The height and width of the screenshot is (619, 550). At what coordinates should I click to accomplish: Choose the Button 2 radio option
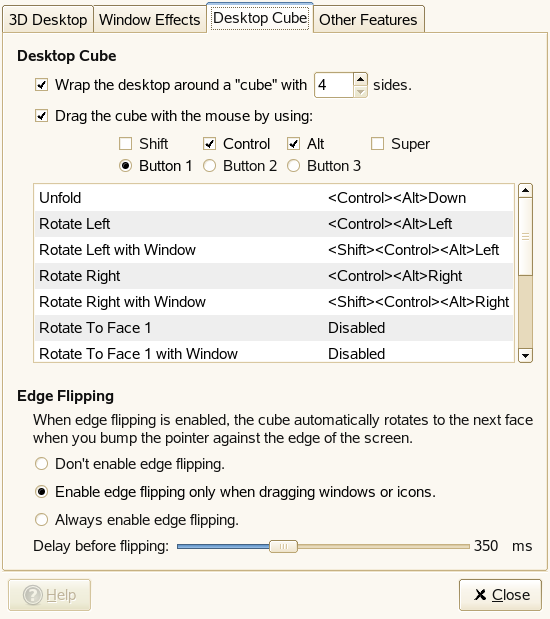209,166
